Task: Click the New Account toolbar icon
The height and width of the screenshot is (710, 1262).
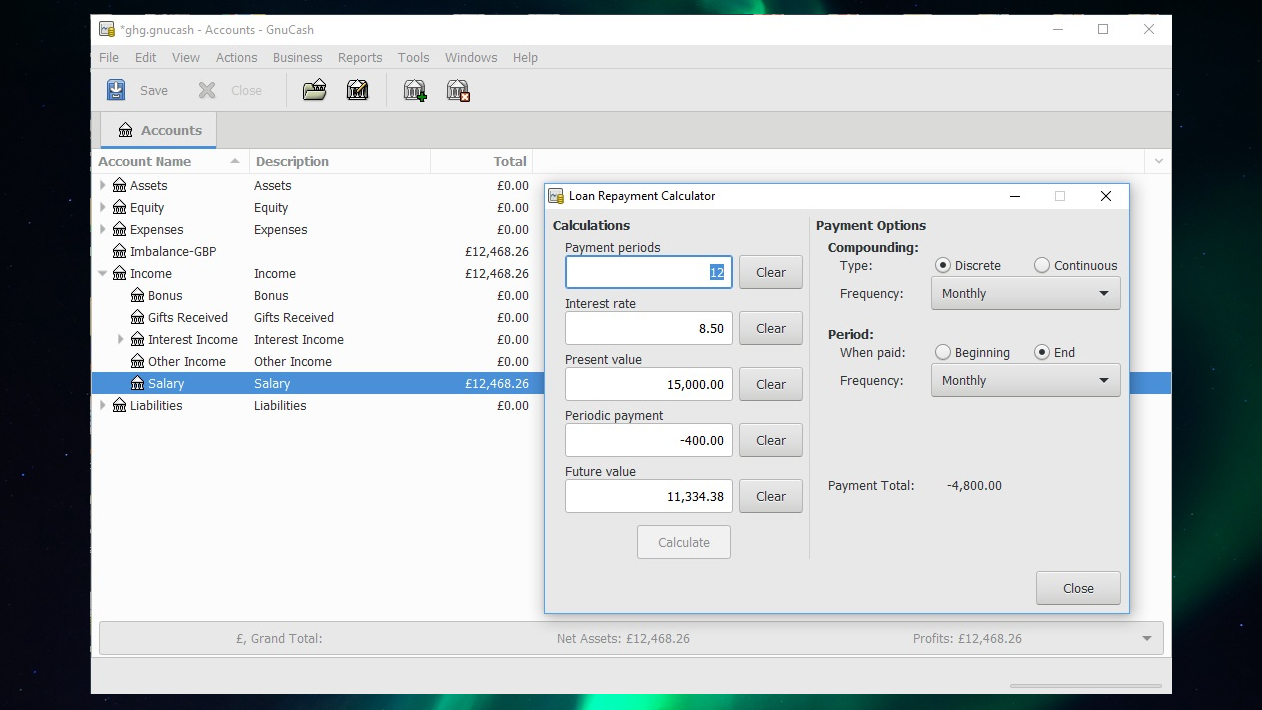Action: pyautogui.click(x=415, y=90)
